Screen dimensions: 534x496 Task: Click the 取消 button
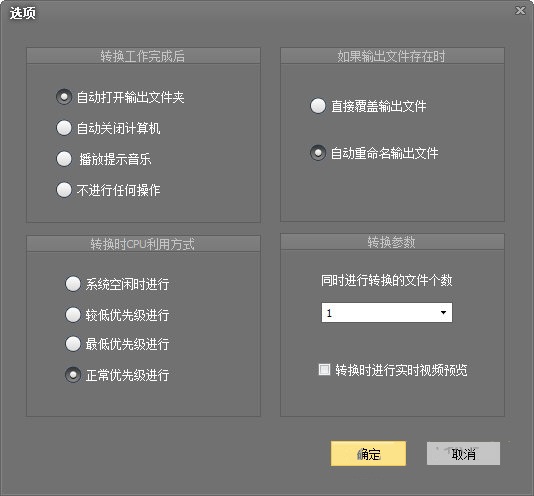(464, 453)
